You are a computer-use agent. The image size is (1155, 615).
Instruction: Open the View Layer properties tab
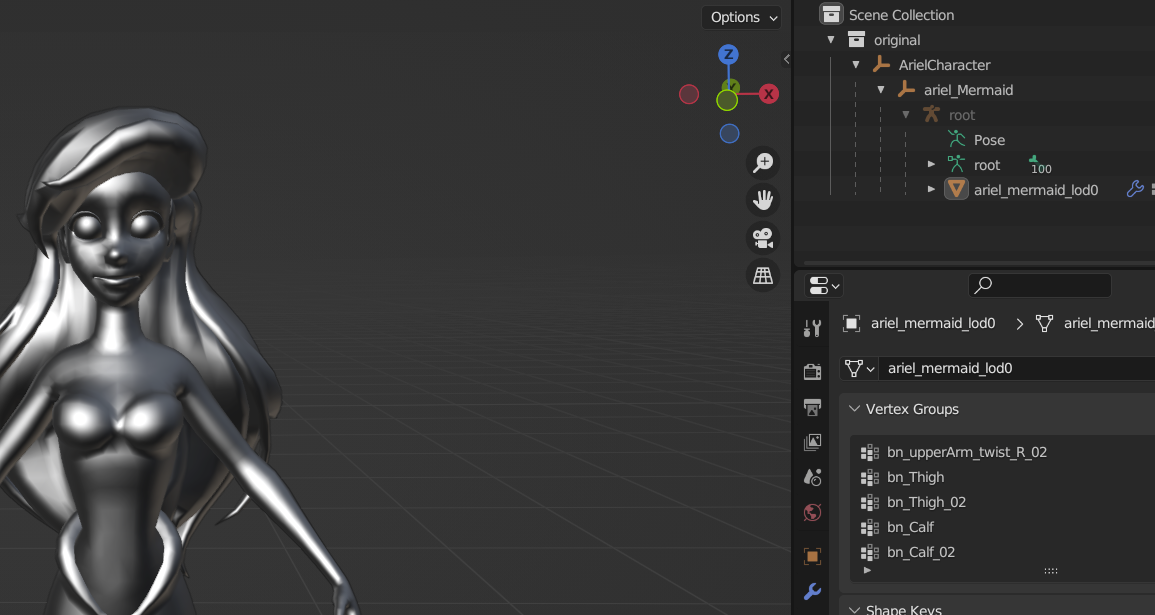tap(812, 442)
